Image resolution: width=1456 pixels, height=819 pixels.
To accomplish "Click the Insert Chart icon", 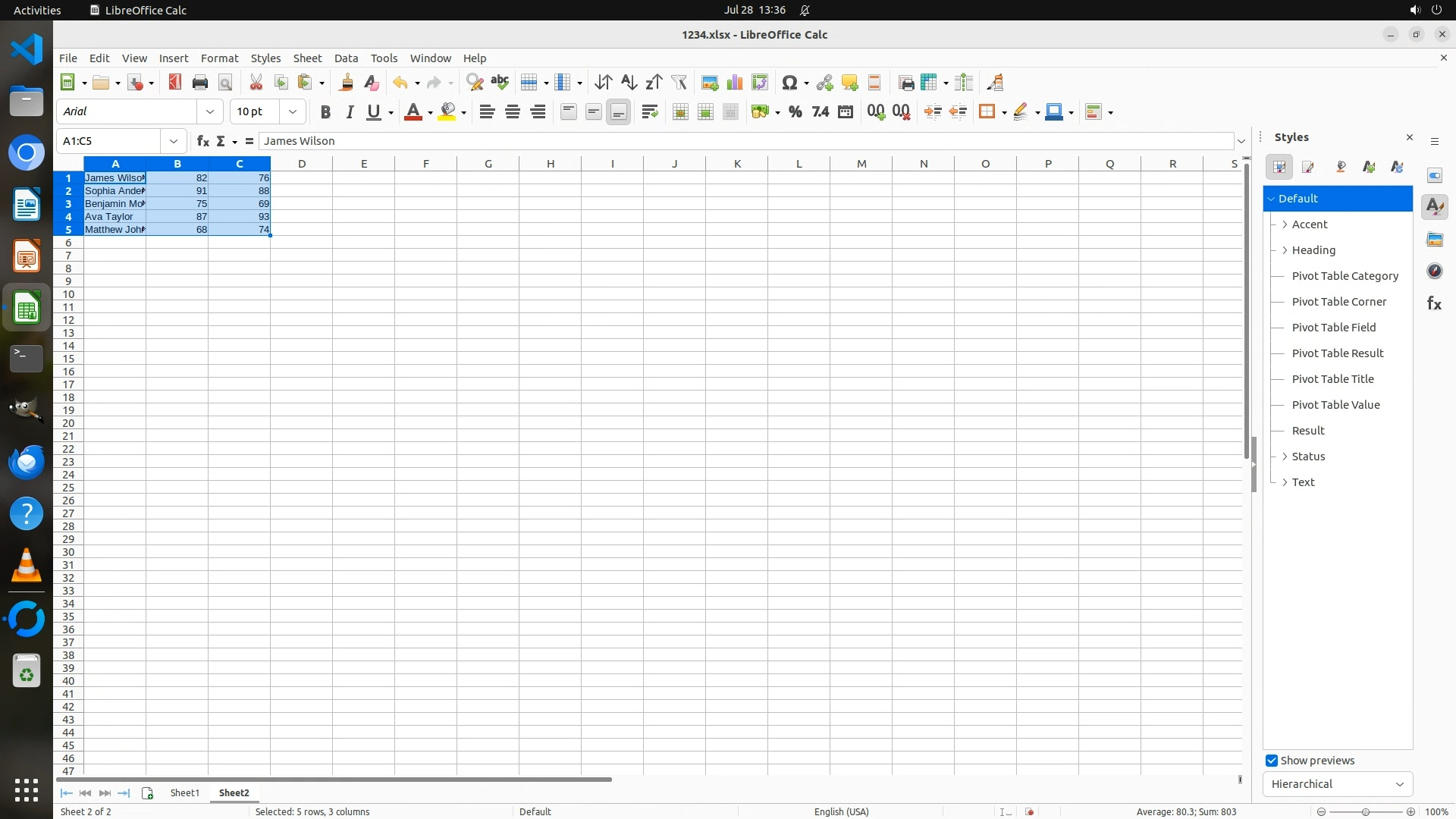I will 734,83.
